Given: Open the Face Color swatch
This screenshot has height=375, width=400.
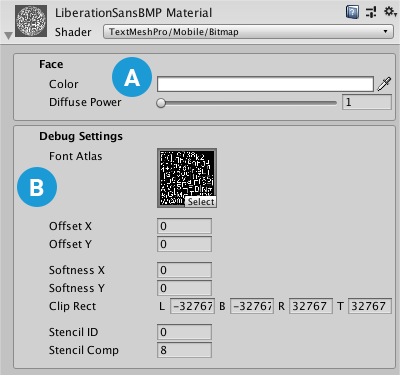Looking at the screenshot, I should click(265, 84).
